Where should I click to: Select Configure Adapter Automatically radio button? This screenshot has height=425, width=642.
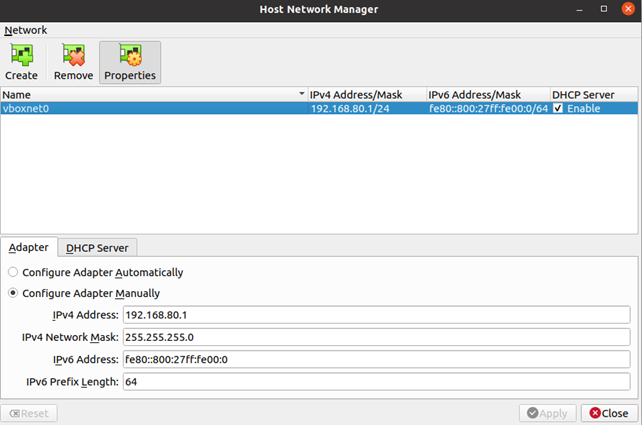pos(13,272)
